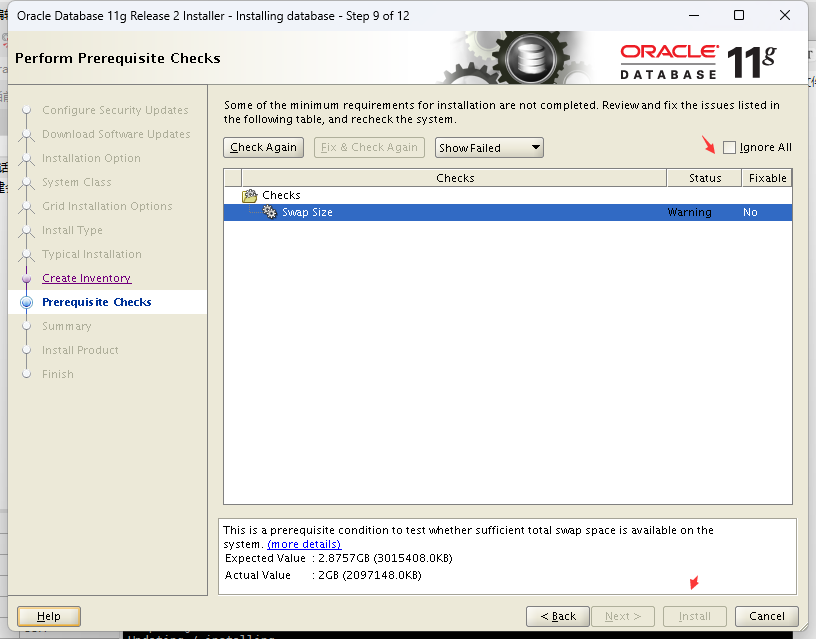Click the Install Type step
Screen dimensions: 816x639
[72, 230]
